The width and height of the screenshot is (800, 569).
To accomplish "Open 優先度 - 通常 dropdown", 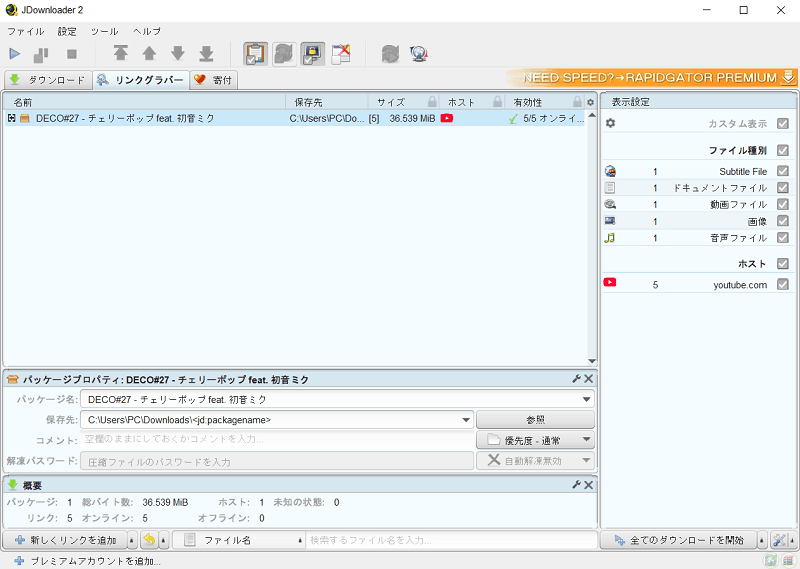I will (x=535, y=440).
